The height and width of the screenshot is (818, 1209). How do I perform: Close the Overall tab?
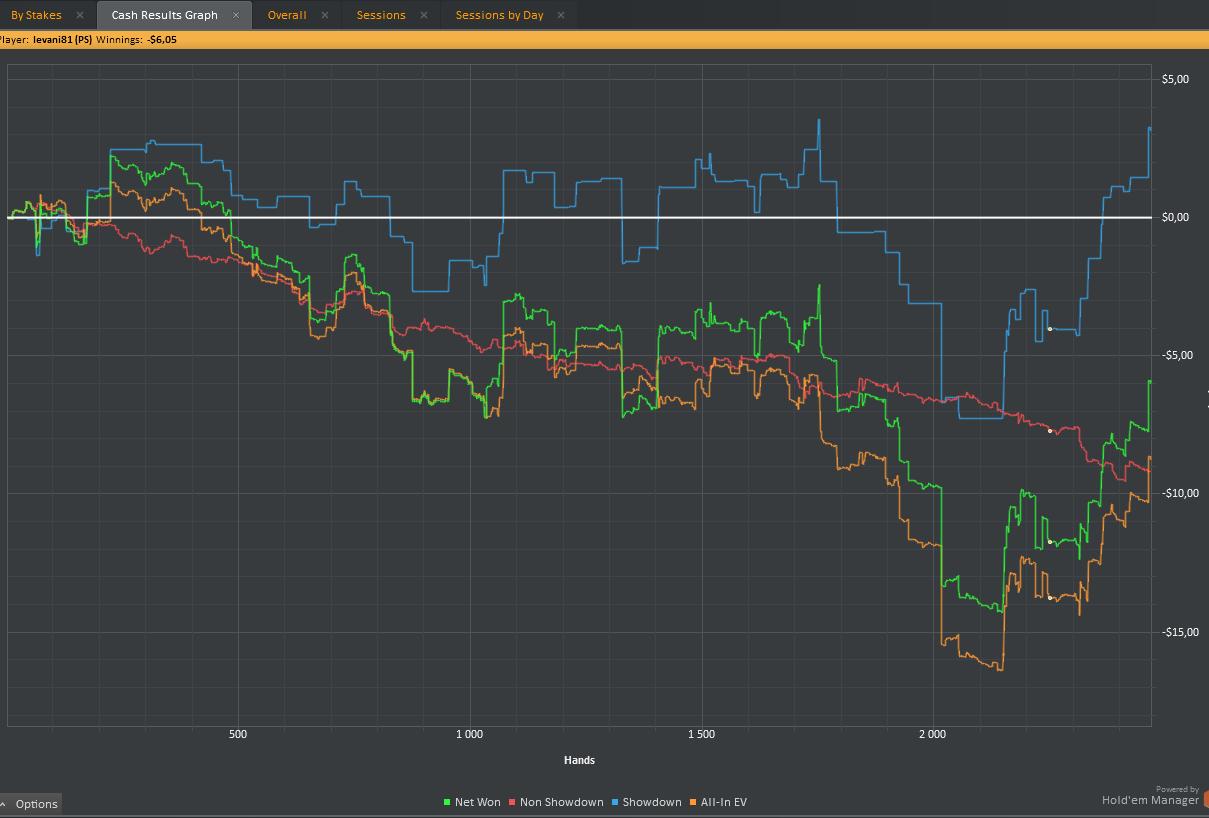325,15
